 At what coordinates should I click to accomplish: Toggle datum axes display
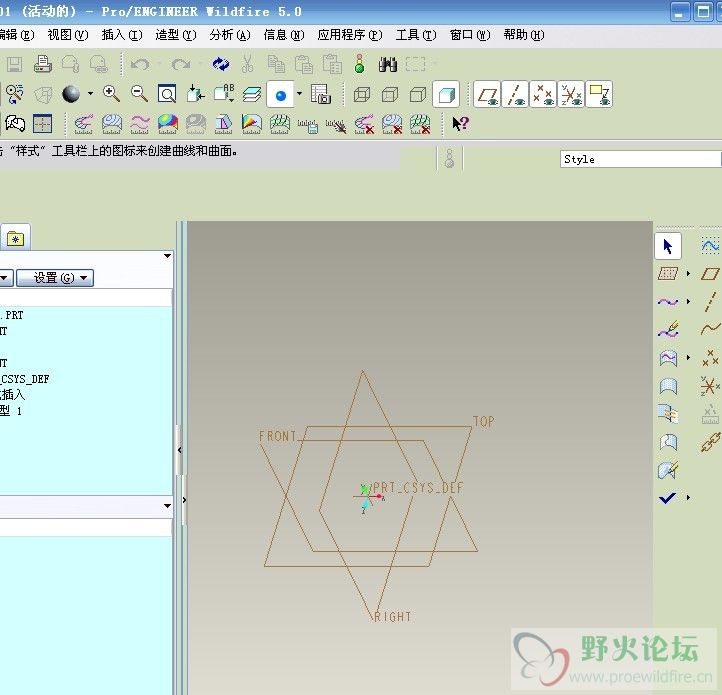pyautogui.click(x=515, y=95)
